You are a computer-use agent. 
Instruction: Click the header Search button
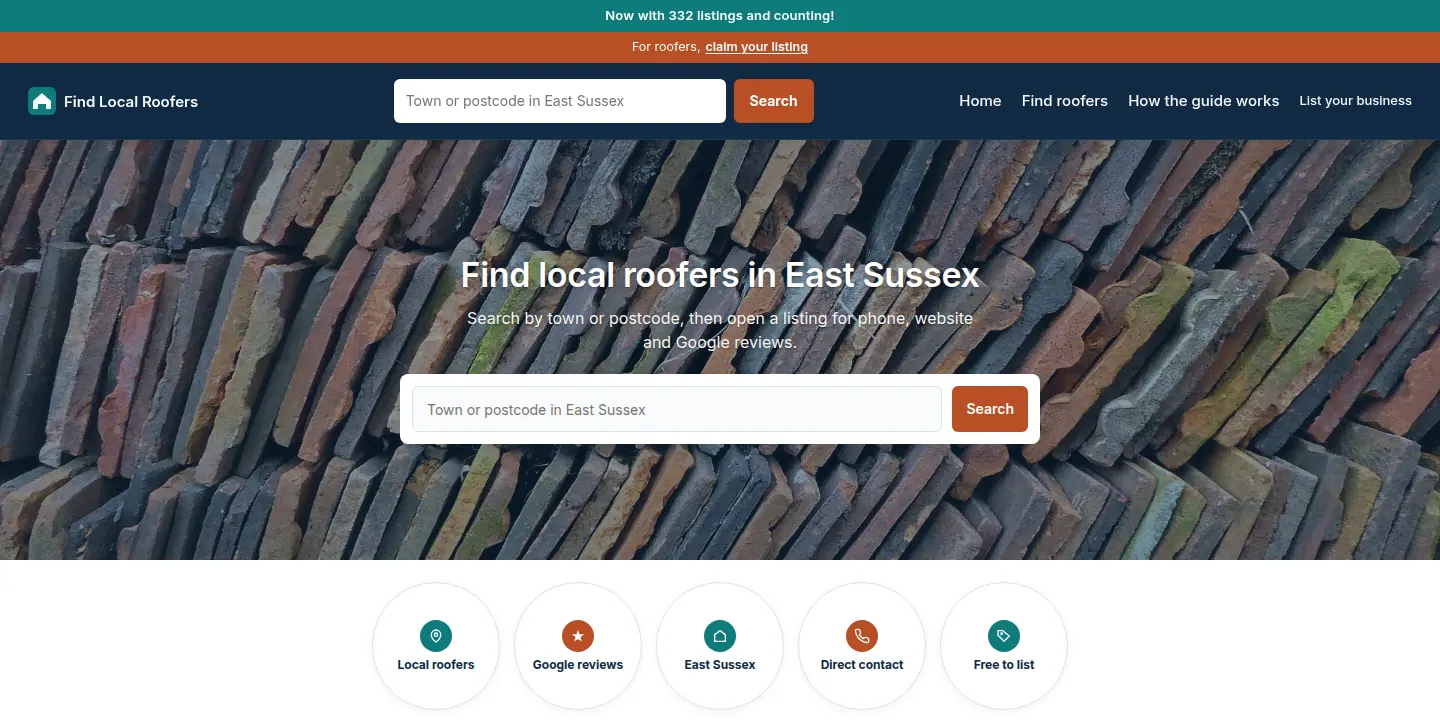774,101
